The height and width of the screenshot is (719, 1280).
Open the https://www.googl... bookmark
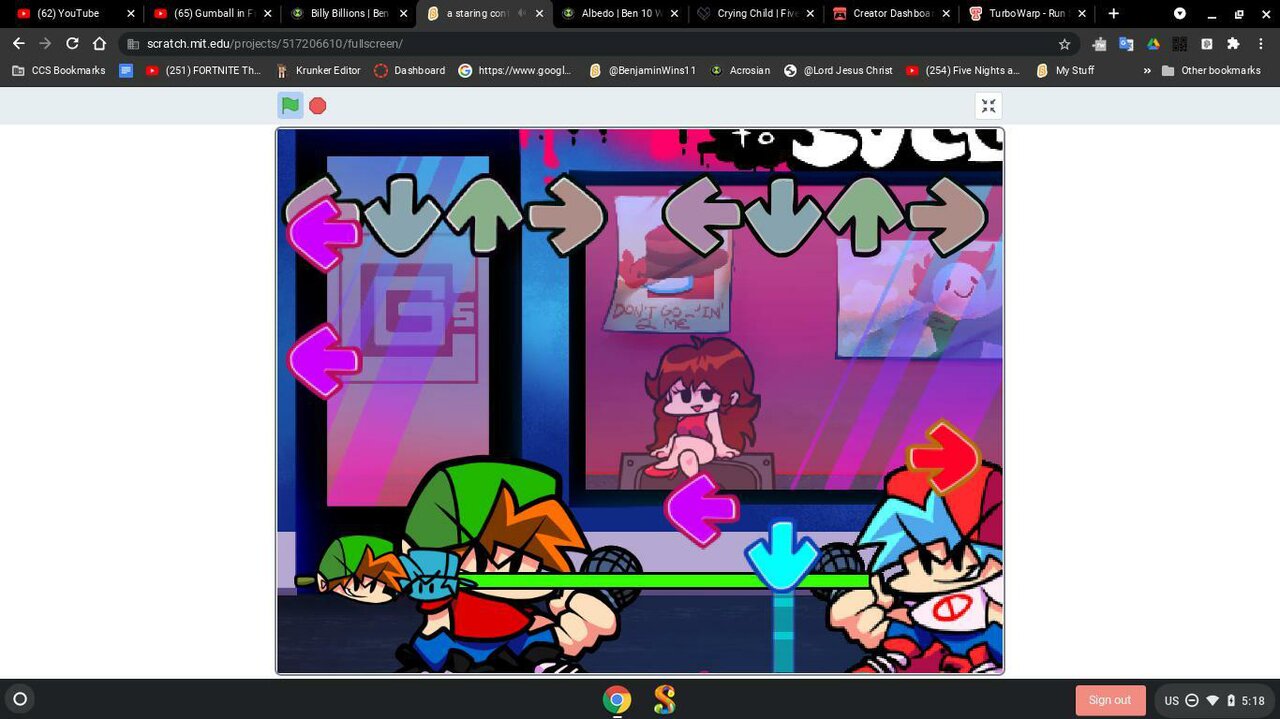pyautogui.click(x=515, y=70)
